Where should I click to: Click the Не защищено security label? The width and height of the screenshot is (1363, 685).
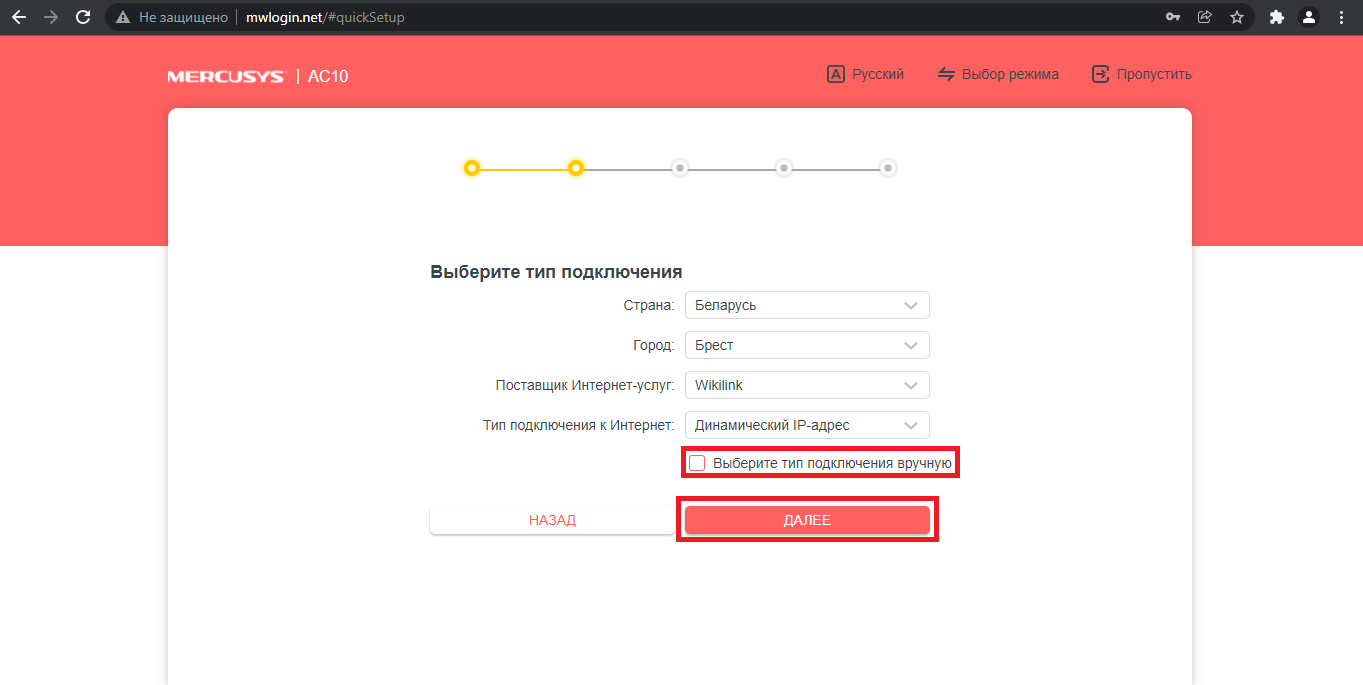tap(182, 17)
